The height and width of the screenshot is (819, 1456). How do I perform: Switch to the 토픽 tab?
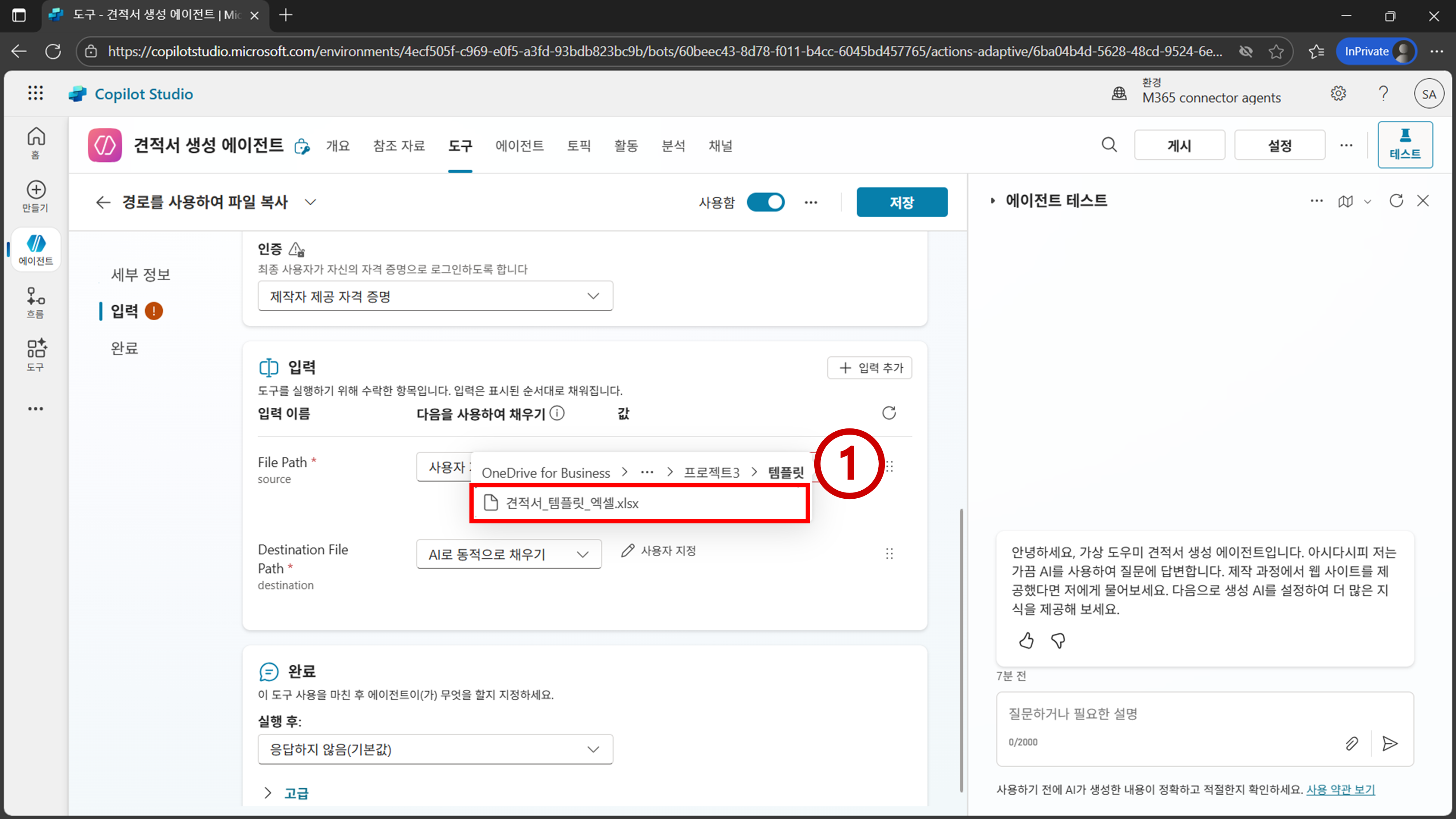(579, 146)
